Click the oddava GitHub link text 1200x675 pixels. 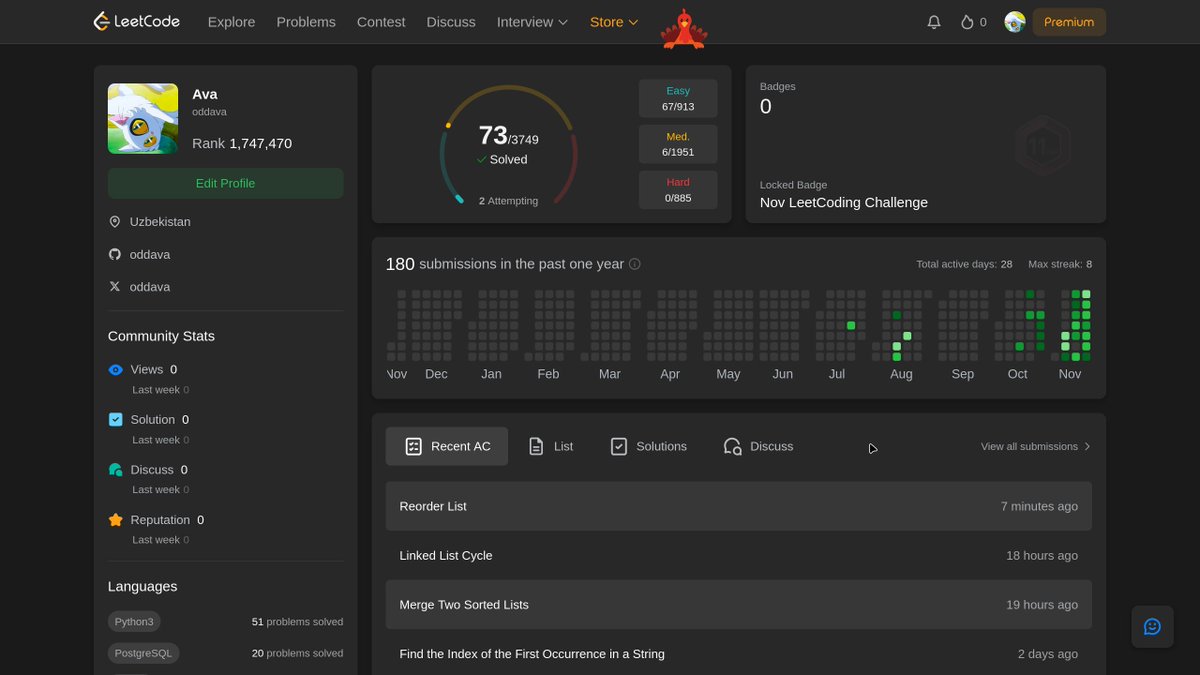150,255
